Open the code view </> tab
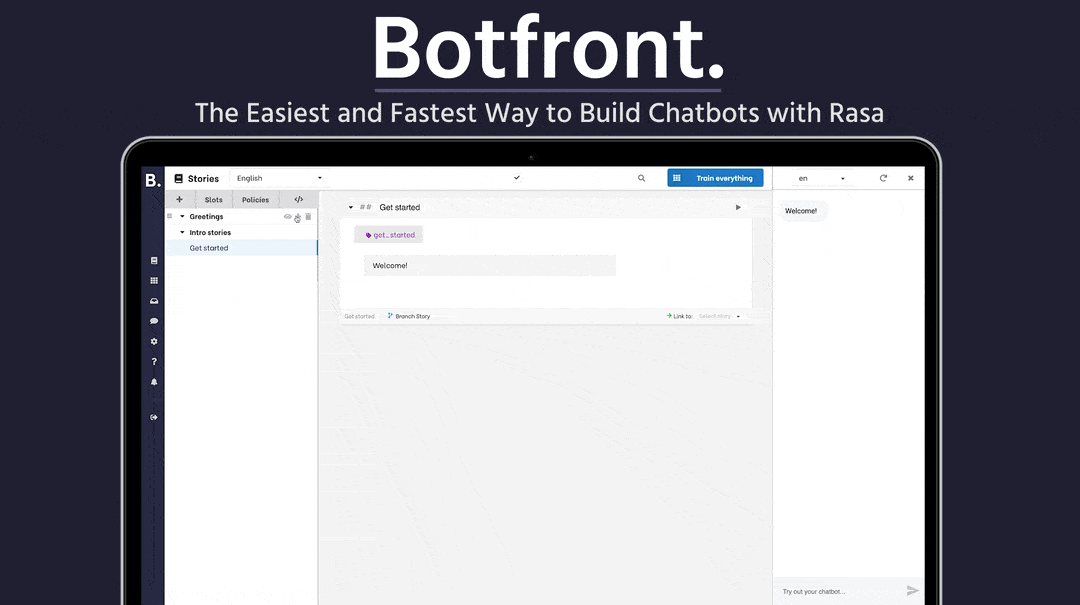 pos(298,199)
